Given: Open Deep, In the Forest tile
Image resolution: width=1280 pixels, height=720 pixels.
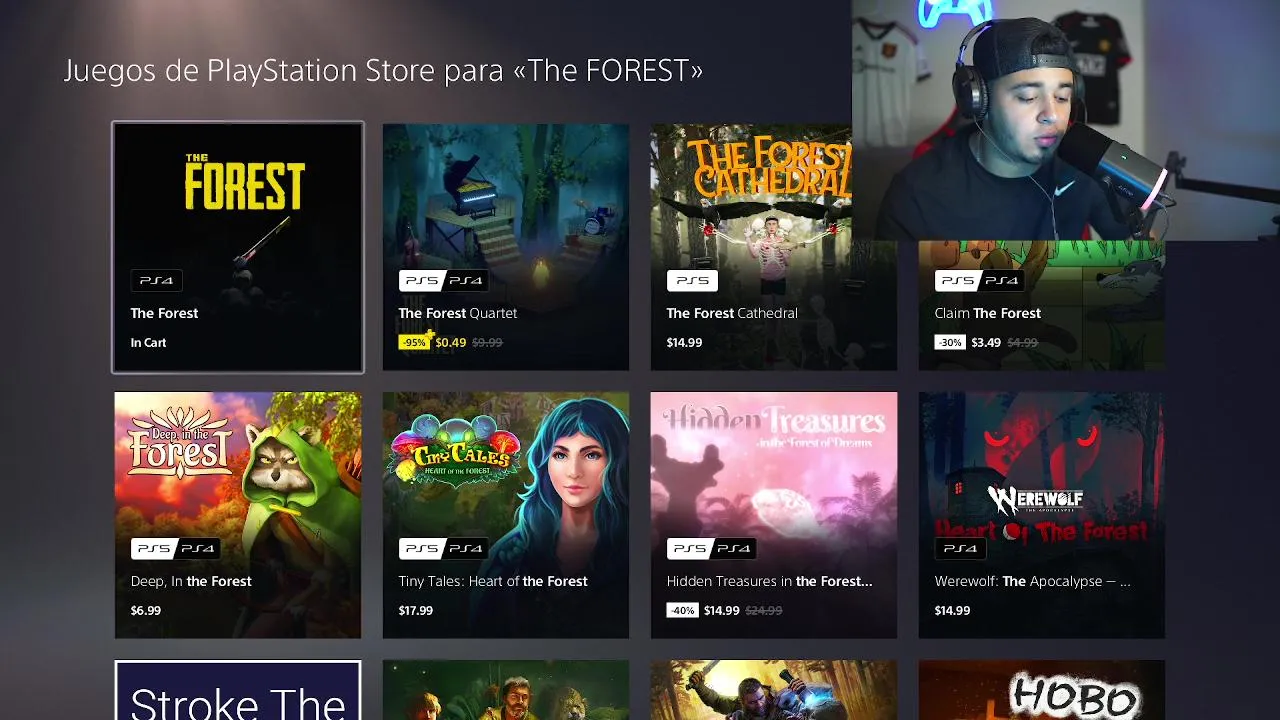Looking at the screenshot, I should (238, 515).
